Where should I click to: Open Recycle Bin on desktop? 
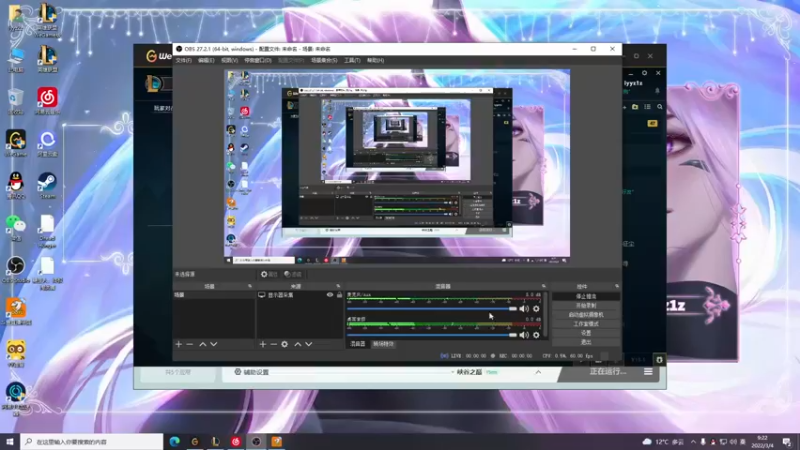[16, 101]
